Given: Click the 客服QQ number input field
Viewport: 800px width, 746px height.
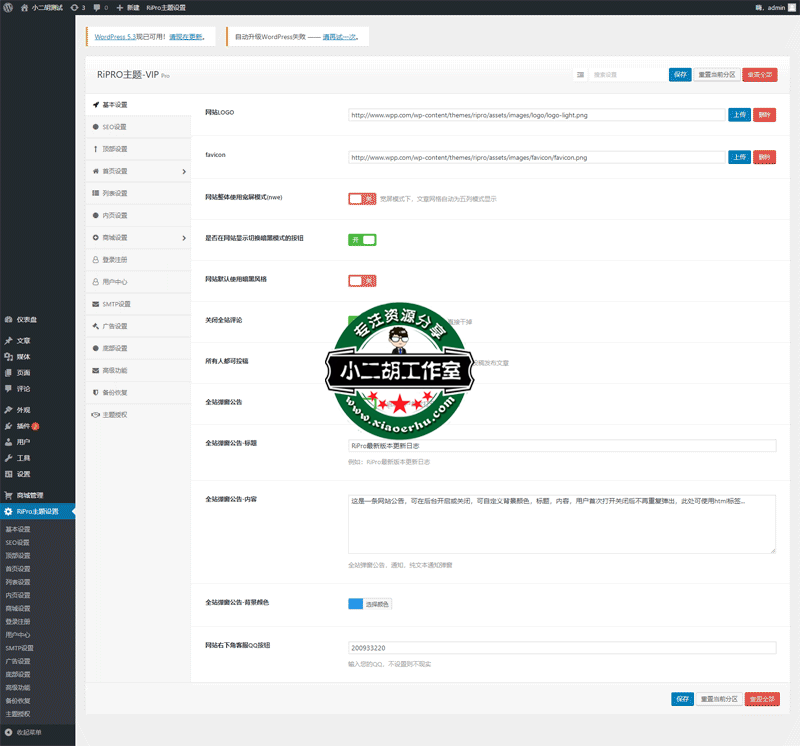Looking at the screenshot, I should pyautogui.click(x=562, y=647).
